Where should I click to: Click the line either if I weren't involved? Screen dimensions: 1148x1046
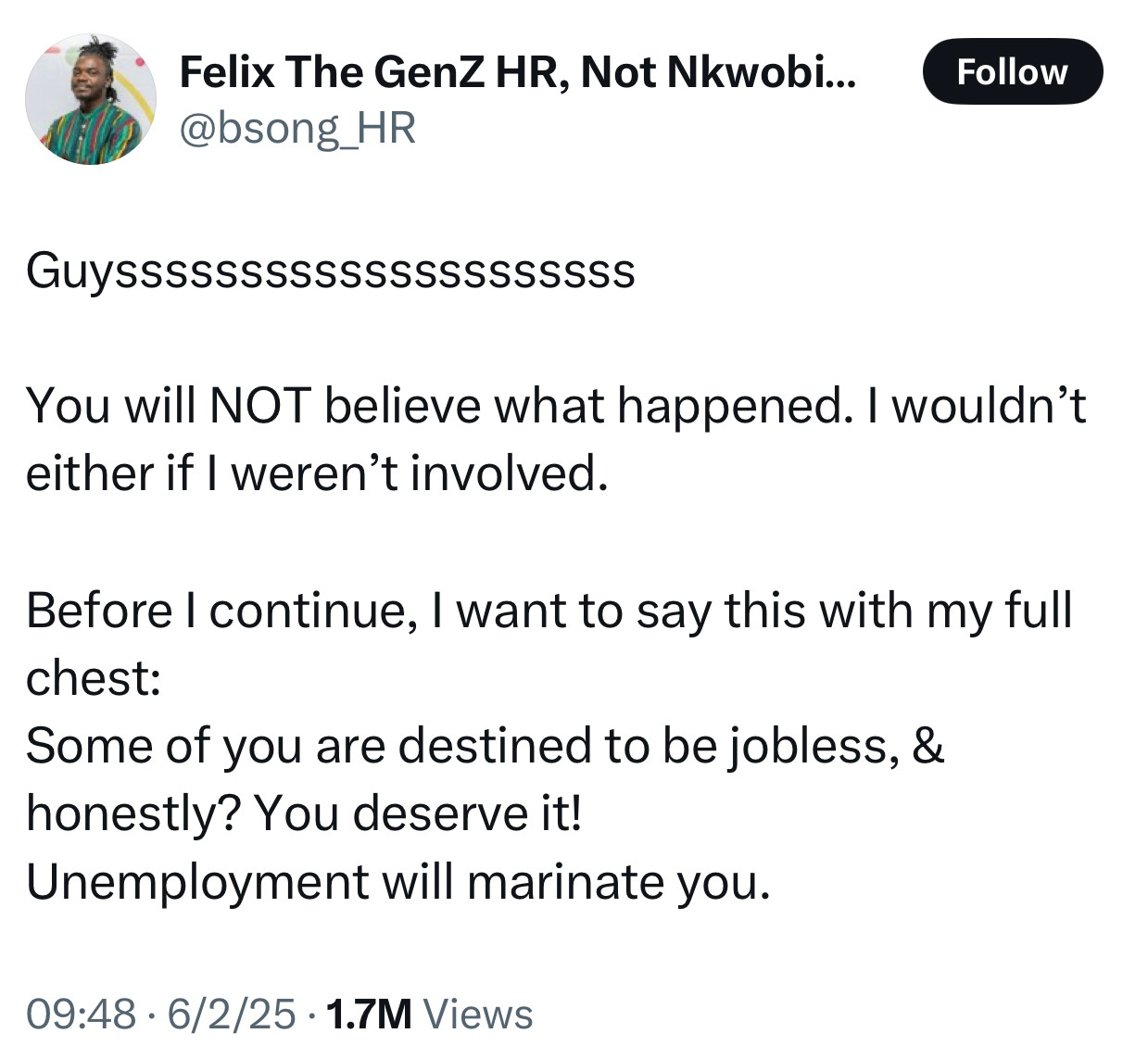tap(318, 473)
